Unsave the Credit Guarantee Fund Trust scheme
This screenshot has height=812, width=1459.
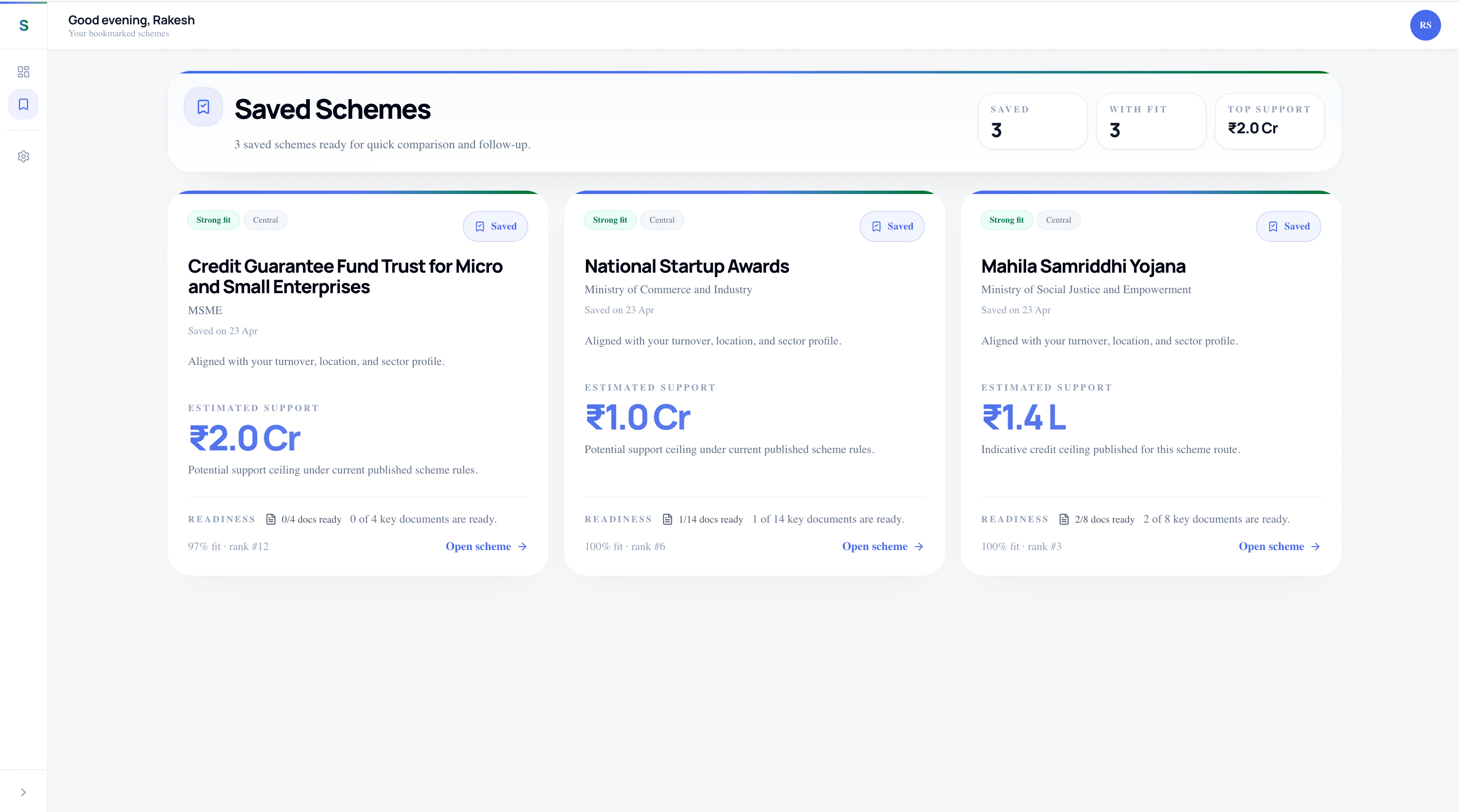tap(495, 227)
